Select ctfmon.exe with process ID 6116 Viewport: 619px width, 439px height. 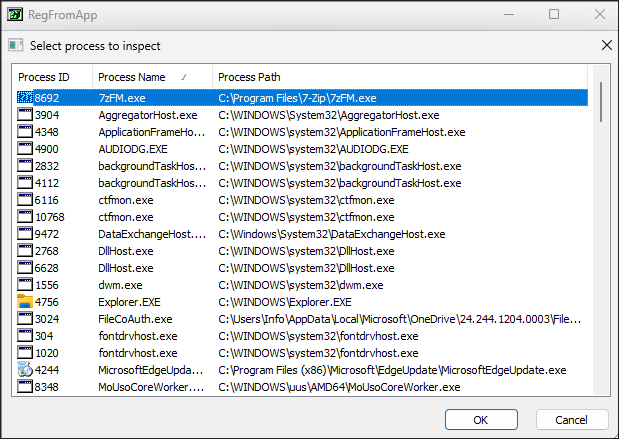pos(126,200)
